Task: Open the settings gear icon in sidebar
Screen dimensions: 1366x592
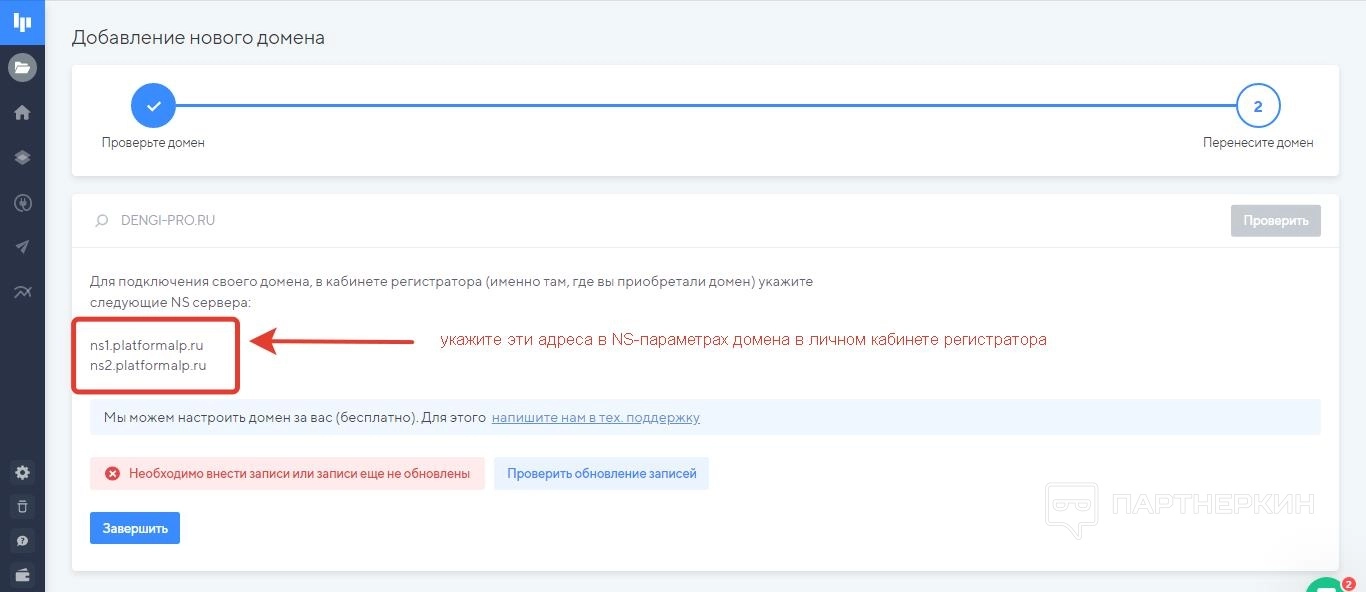Action: click(x=22, y=472)
